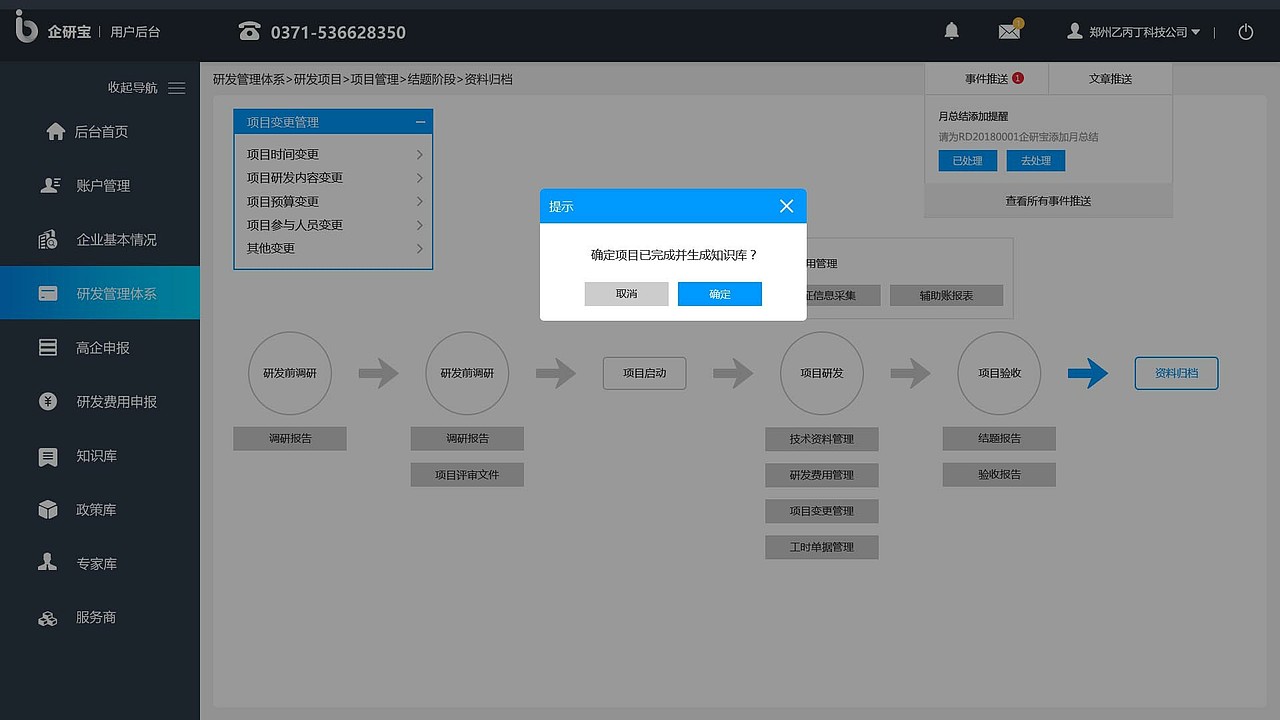
Task: Click the 企业基本情况 icon
Action: click(x=48, y=239)
